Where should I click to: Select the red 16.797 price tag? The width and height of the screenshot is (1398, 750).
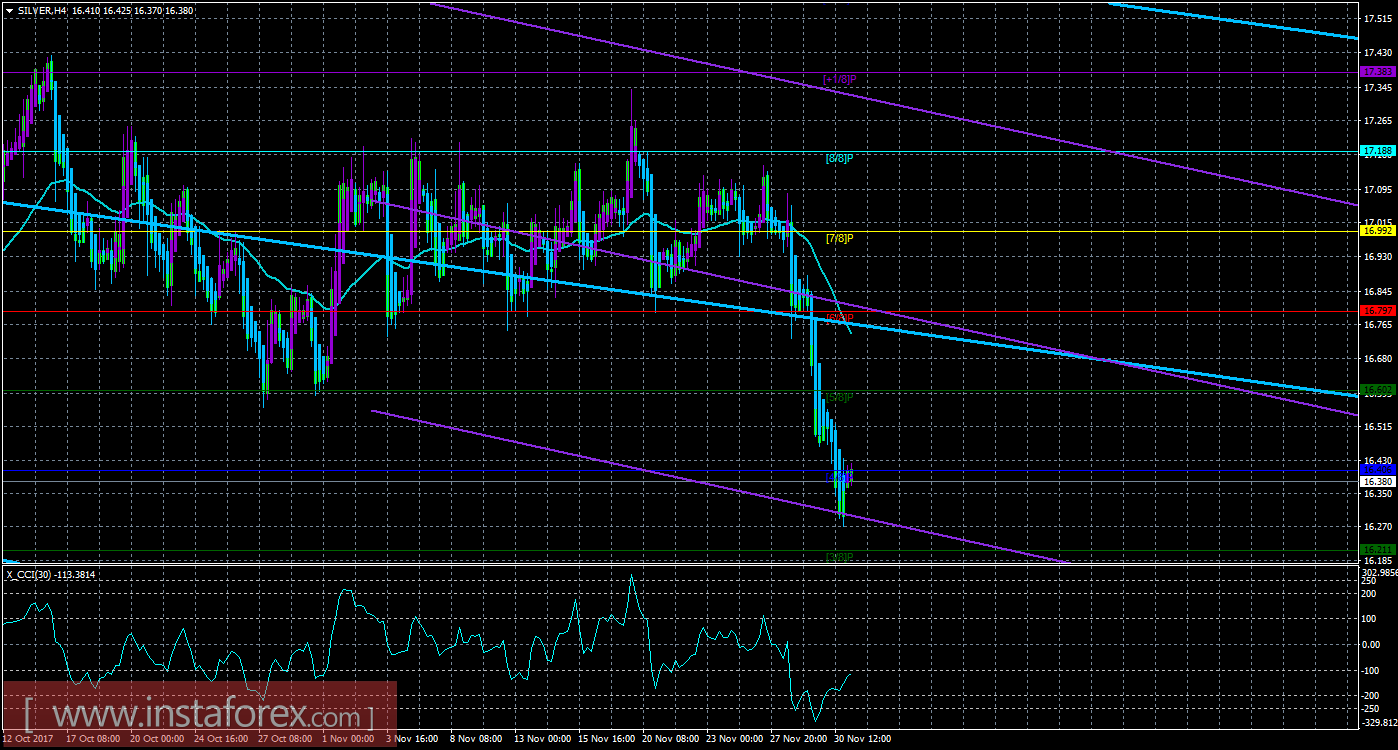[x=1377, y=310]
